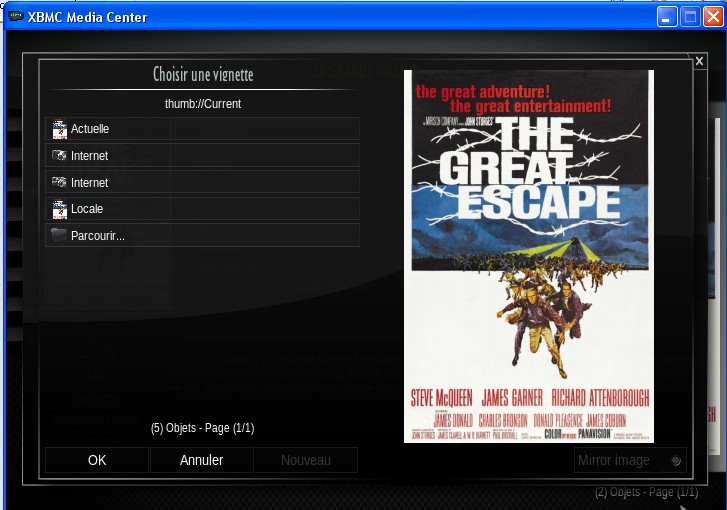
Task: Click the Parcourir folder icon
Action: (59, 236)
